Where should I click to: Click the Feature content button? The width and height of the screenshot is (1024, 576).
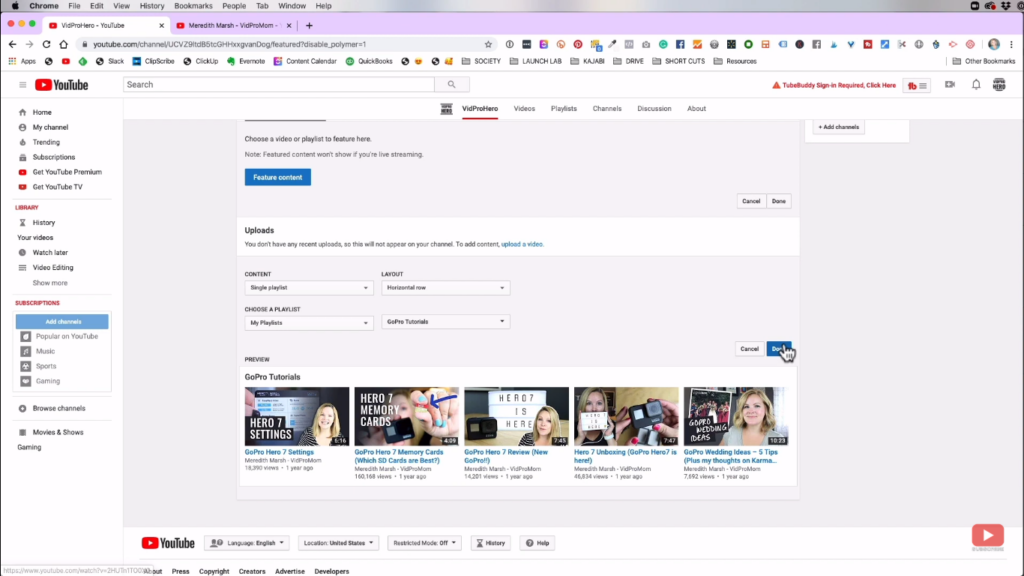point(278,178)
